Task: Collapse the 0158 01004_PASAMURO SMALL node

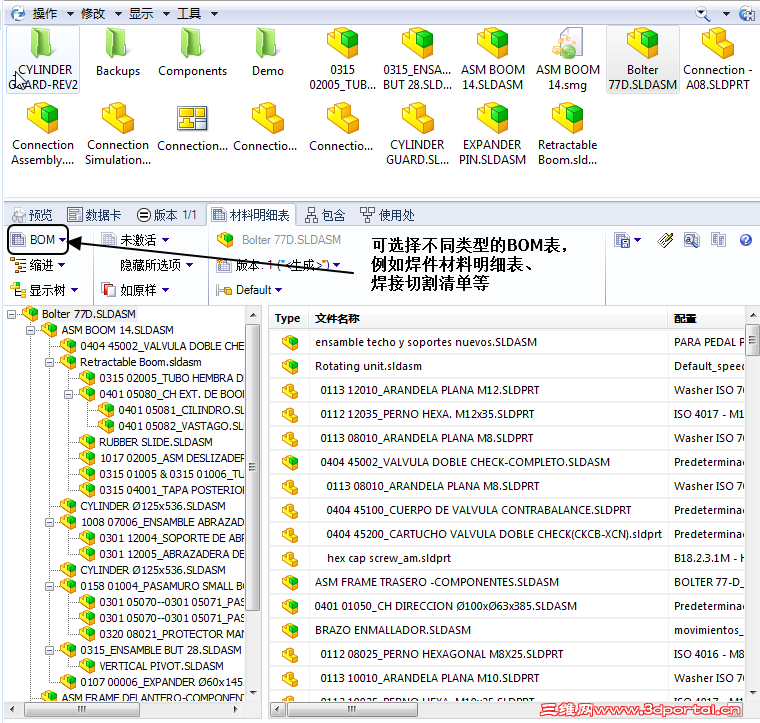Action: pos(49,586)
